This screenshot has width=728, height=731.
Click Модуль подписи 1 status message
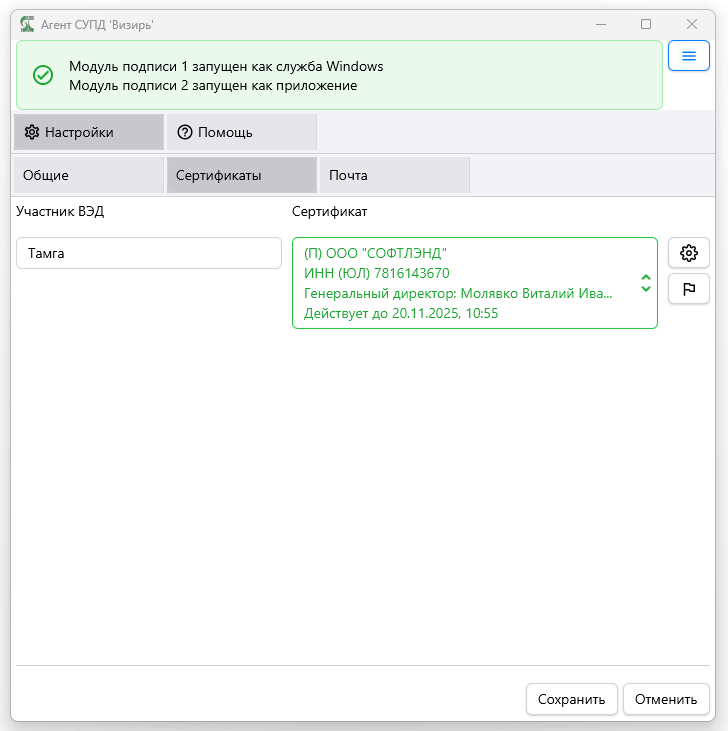coord(226,66)
